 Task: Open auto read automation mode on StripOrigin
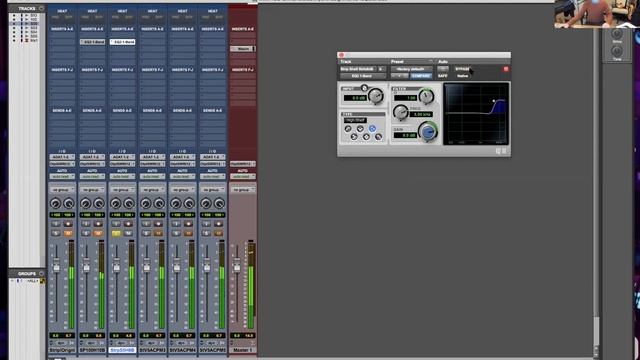tap(62, 176)
